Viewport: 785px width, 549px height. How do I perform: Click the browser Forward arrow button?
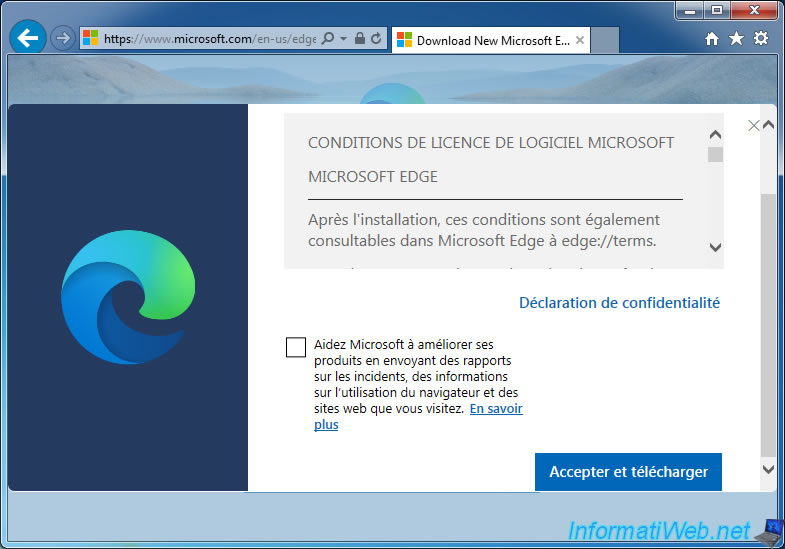(62, 39)
